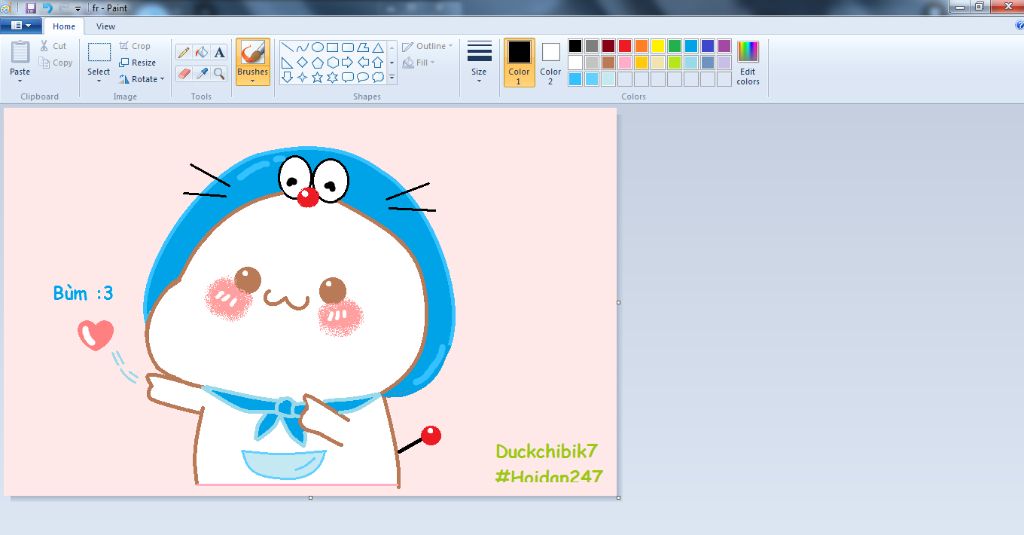
Task: Switch to the Home tab
Action: point(63,26)
